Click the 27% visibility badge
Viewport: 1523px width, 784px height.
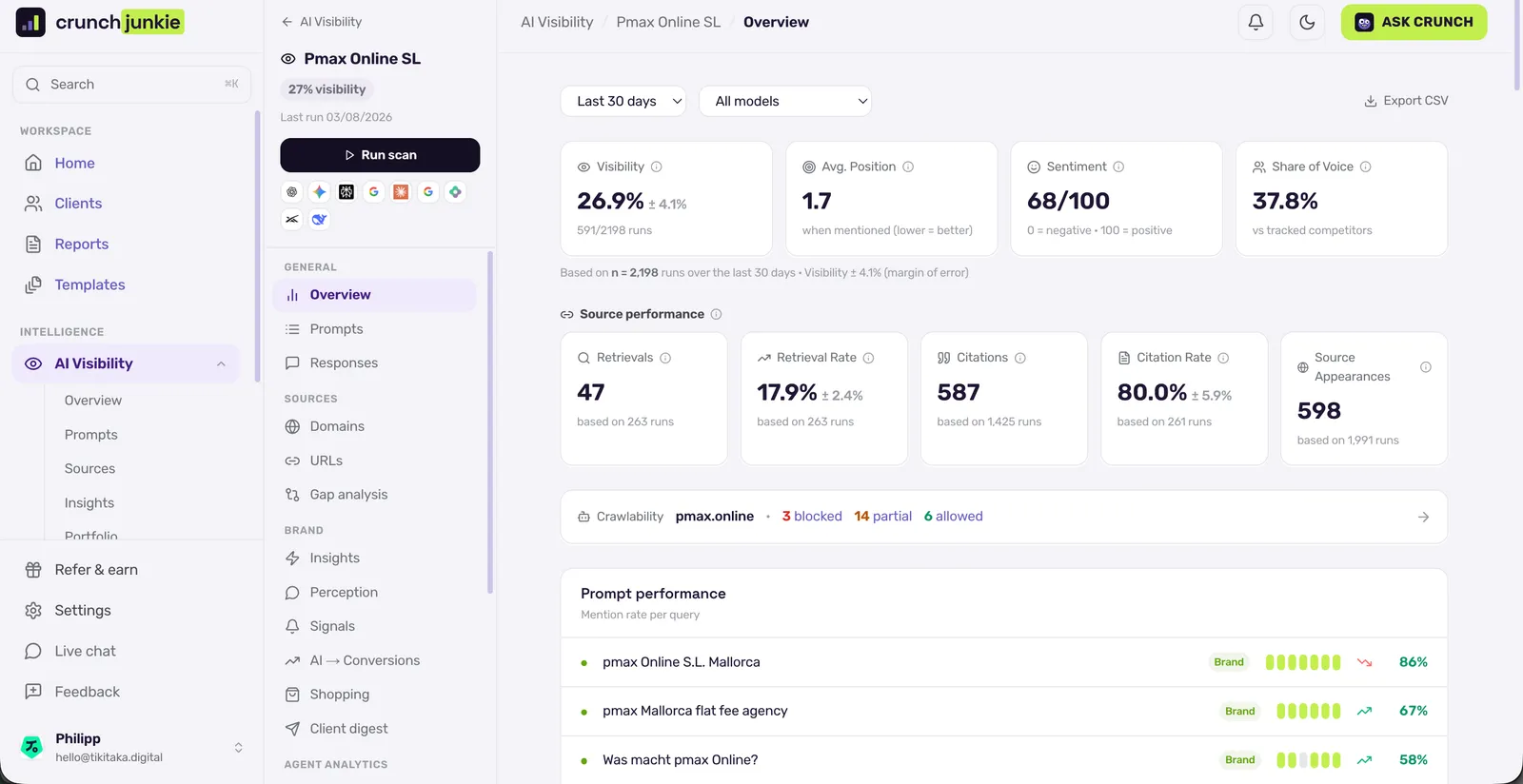point(327,89)
